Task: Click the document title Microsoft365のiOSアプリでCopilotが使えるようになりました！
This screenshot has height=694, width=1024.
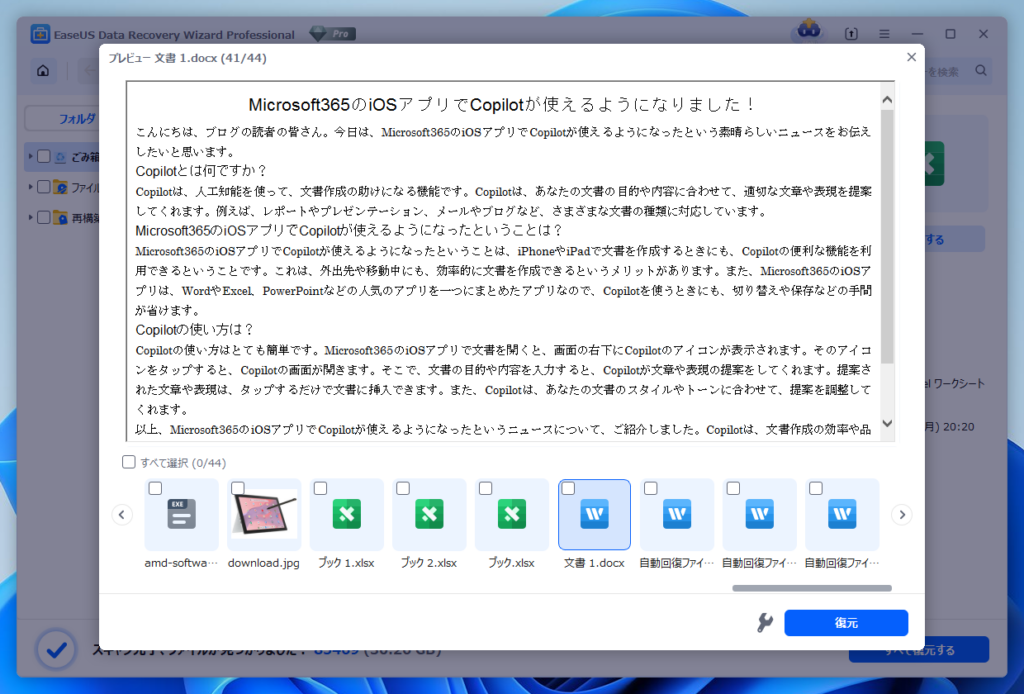Action: pyautogui.click(x=502, y=104)
